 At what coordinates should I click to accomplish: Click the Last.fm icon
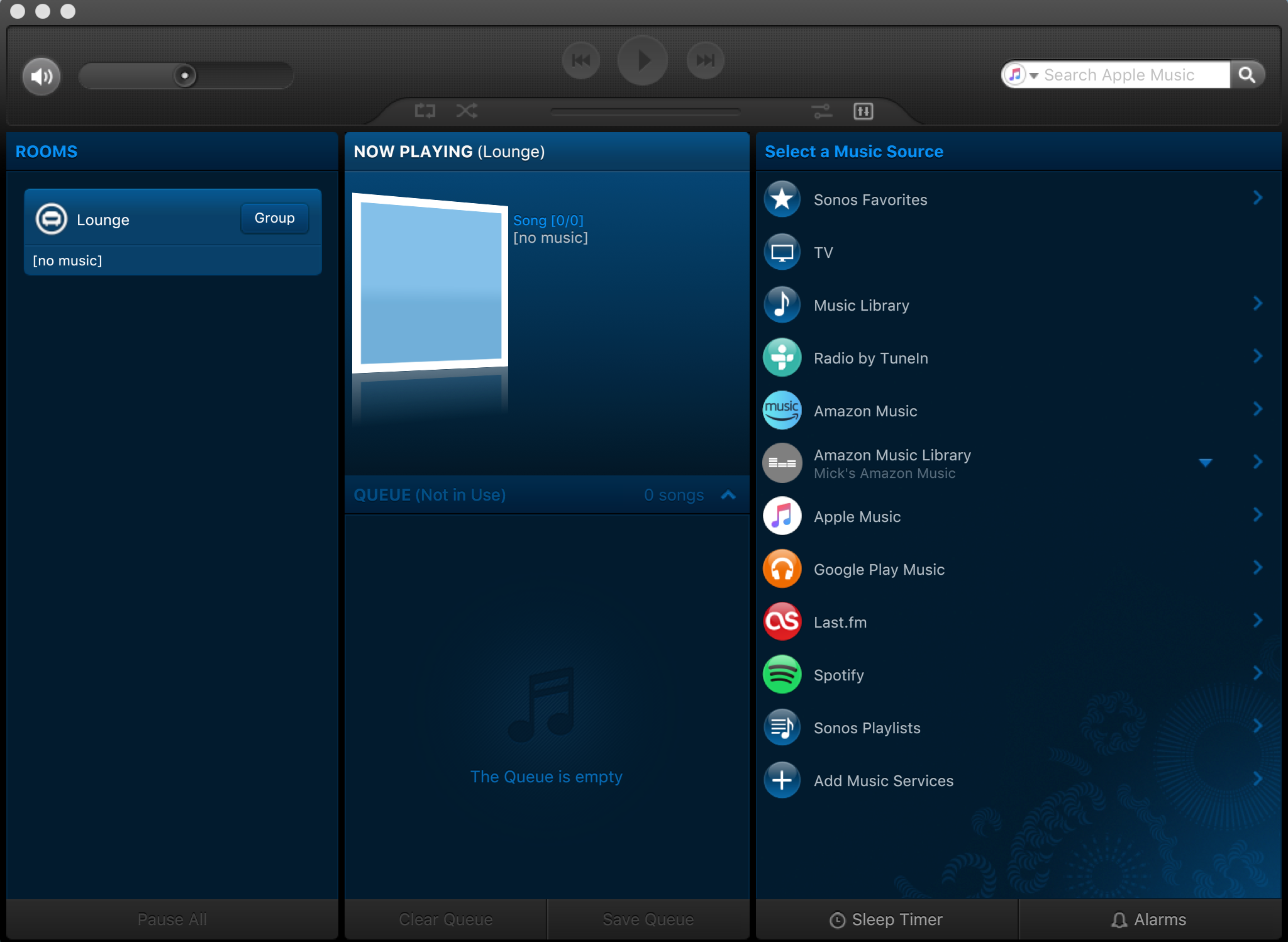(782, 621)
